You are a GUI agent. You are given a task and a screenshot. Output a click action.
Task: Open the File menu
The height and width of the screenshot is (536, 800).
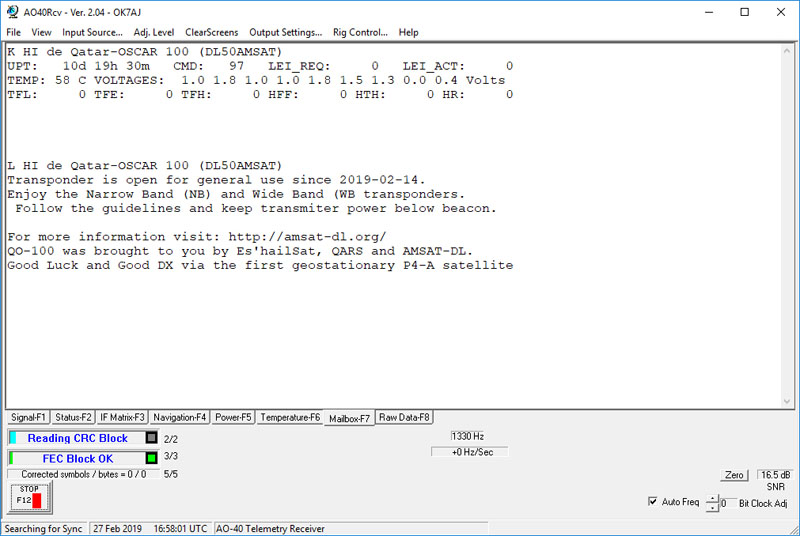(13, 32)
